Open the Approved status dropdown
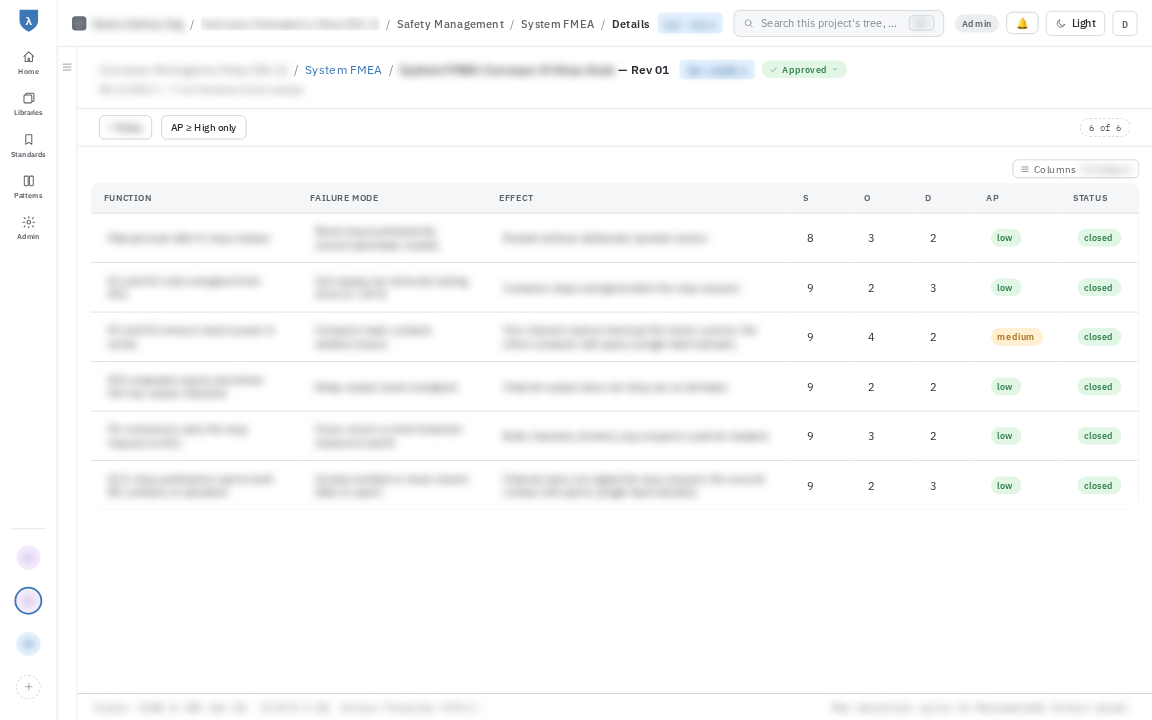The image size is (1152, 720). click(x=804, y=70)
